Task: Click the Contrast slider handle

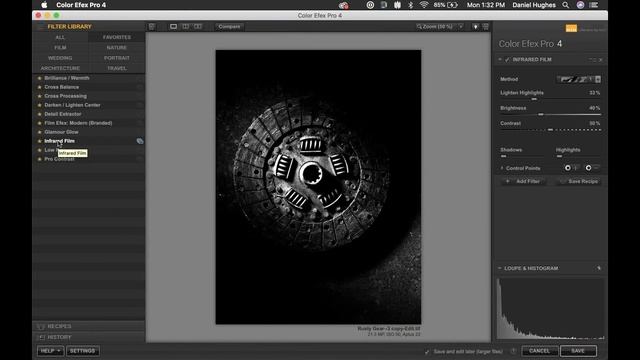Action: click(x=550, y=129)
